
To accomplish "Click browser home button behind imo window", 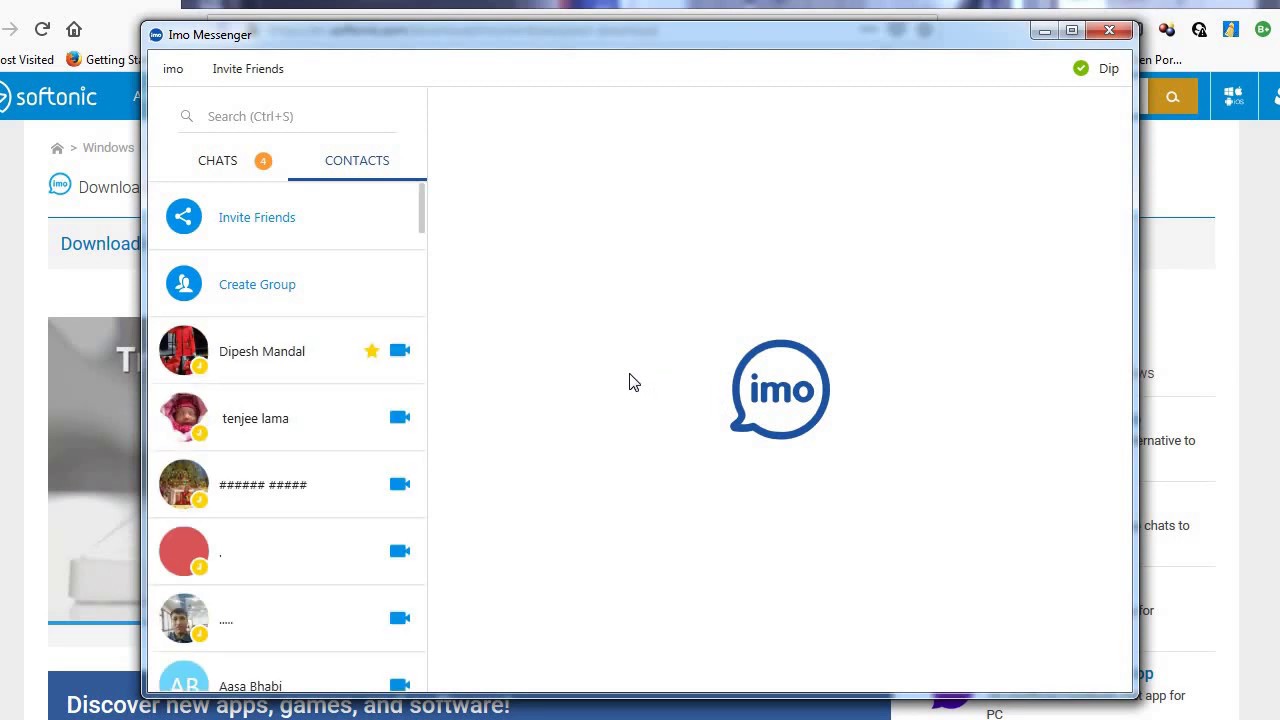I will pos(74,29).
